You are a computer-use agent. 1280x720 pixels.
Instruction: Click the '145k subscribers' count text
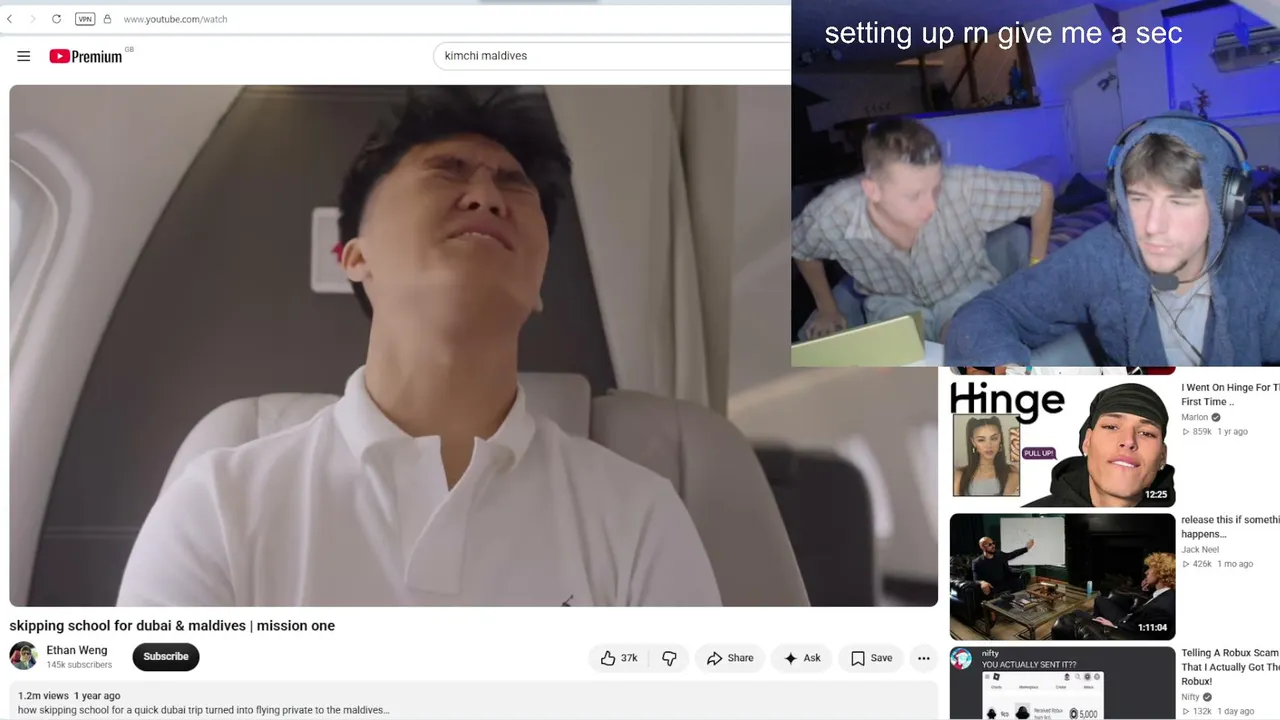tap(79, 665)
